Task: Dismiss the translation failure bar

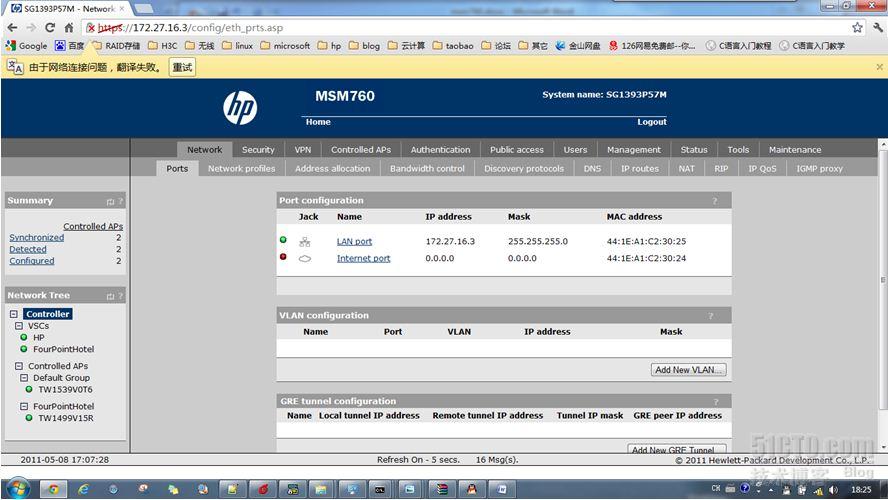Action: click(x=880, y=67)
